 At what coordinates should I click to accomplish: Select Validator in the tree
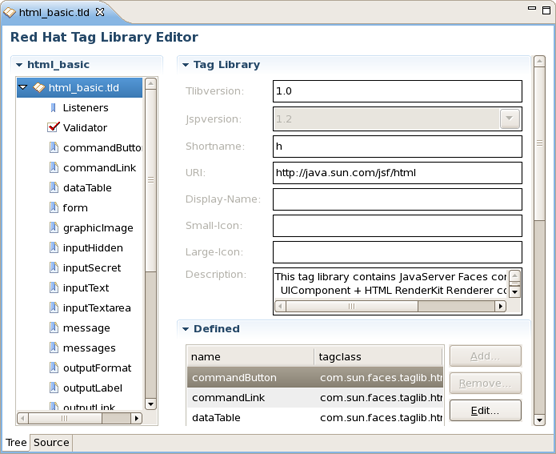click(x=85, y=128)
